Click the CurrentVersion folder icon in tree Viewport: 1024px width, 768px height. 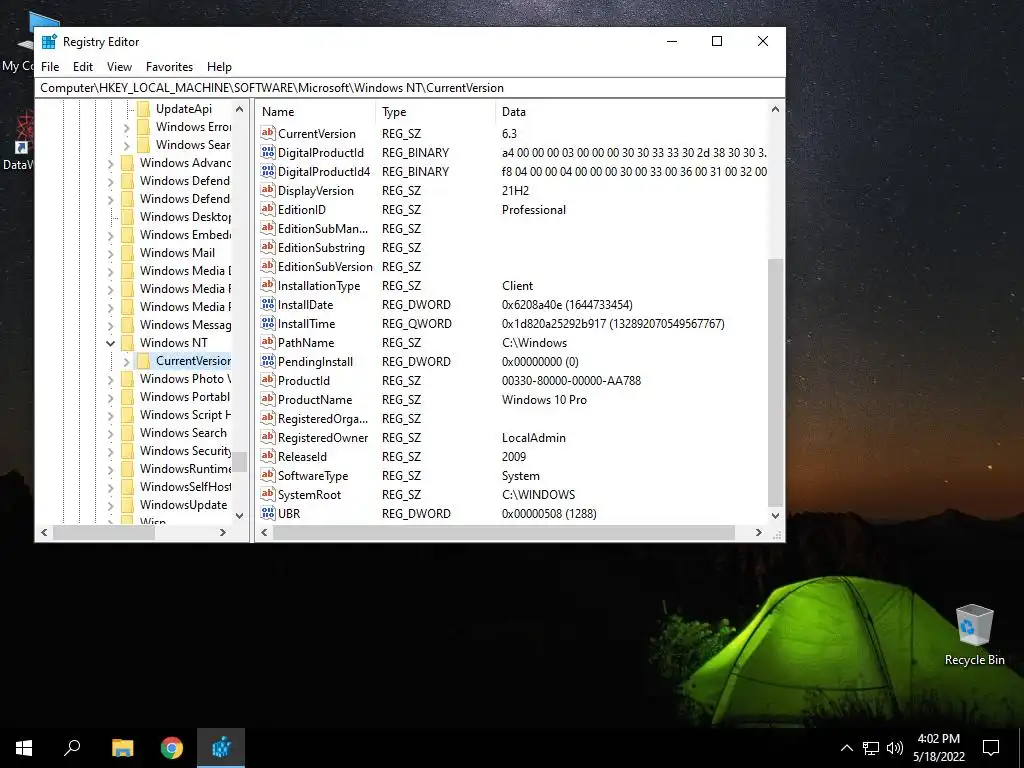[143, 360]
